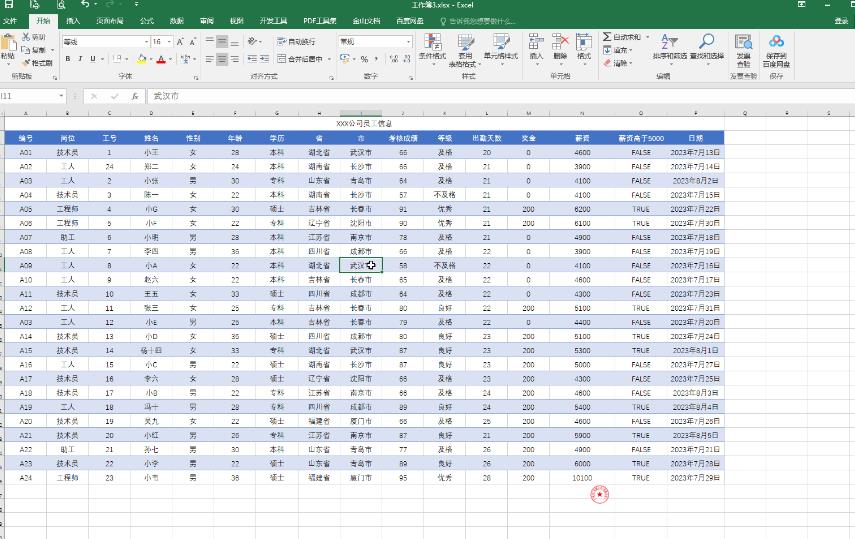
Task: Cut the selection with the scissors icon
Action: pyautogui.click(x=26, y=37)
